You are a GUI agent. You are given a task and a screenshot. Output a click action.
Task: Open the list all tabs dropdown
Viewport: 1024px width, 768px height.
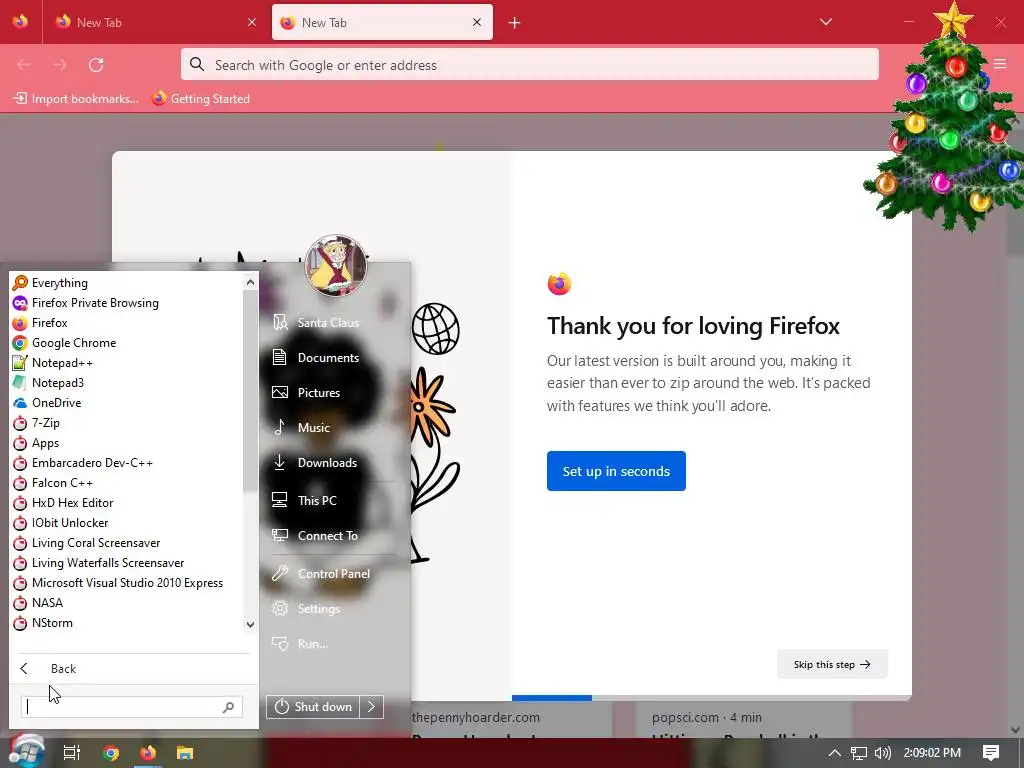coord(825,22)
